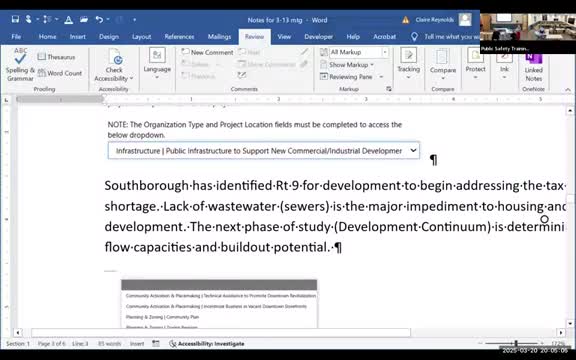Click the Page 3 of 6 indicator

pos(51,344)
